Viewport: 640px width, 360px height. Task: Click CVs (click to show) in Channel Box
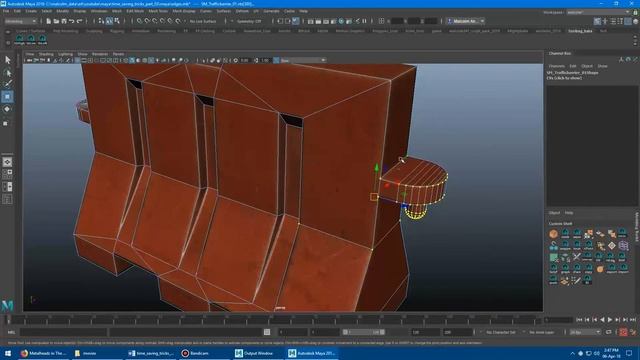pyautogui.click(x=564, y=78)
